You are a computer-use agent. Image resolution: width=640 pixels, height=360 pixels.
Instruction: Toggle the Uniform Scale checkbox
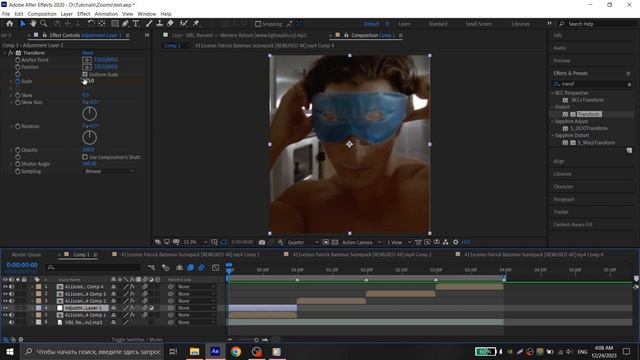pos(85,74)
